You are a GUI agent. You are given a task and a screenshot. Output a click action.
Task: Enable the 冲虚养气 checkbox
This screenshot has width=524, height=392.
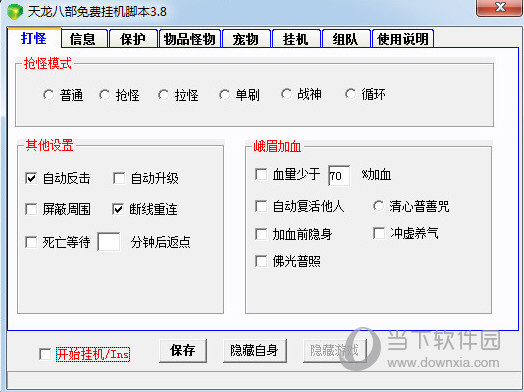click(379, 233)
